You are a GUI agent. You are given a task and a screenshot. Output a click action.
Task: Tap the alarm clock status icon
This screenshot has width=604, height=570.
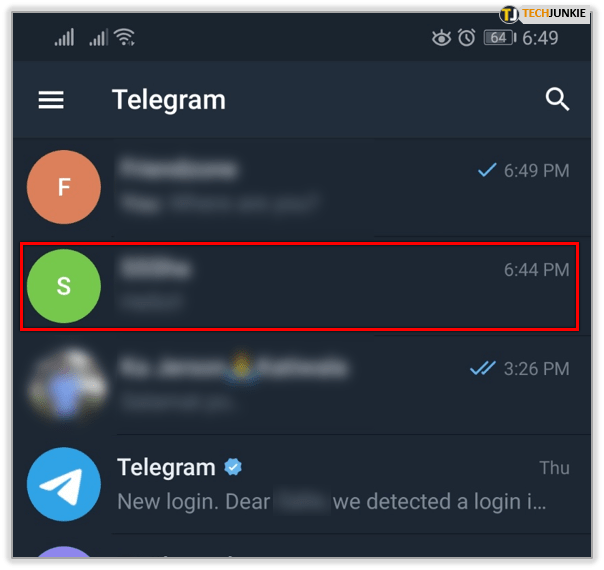pos(466,38)
